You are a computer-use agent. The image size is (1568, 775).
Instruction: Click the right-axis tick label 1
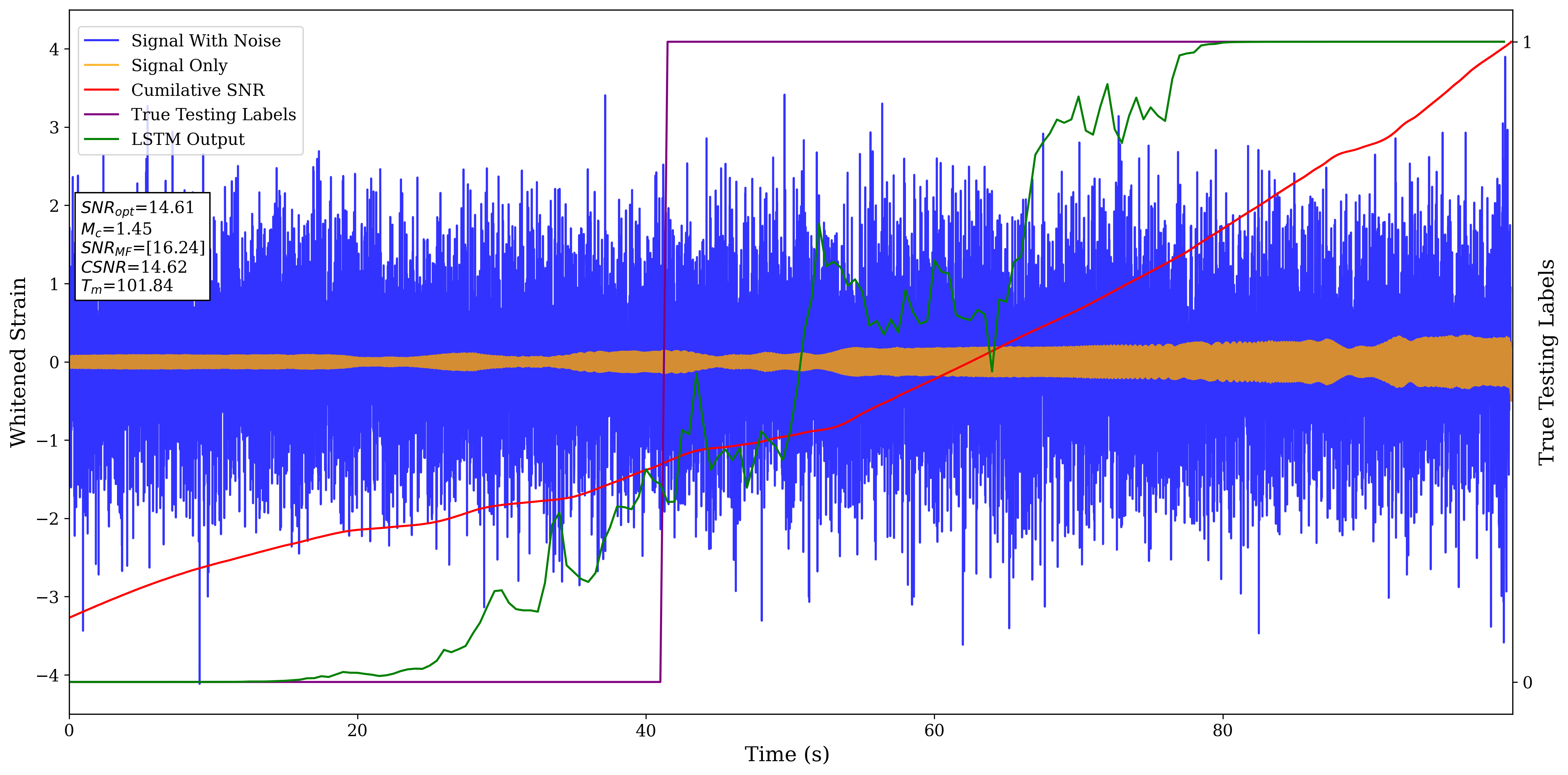[1527, 42]
